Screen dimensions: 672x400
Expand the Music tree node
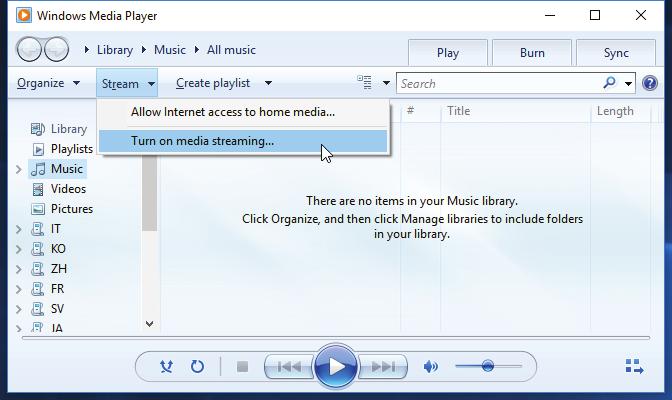click(x=18, y=169)
